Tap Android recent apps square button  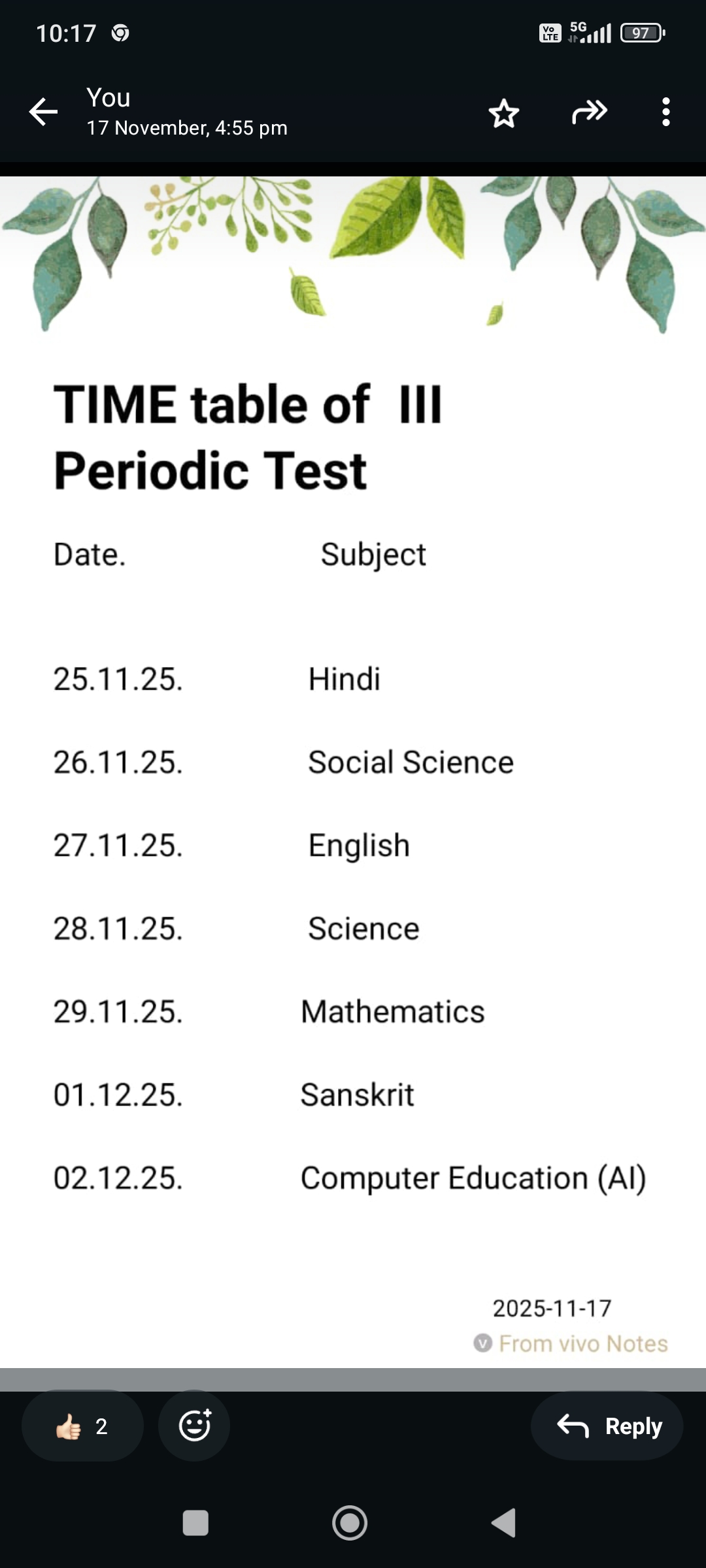click(x=195, y=1523)
